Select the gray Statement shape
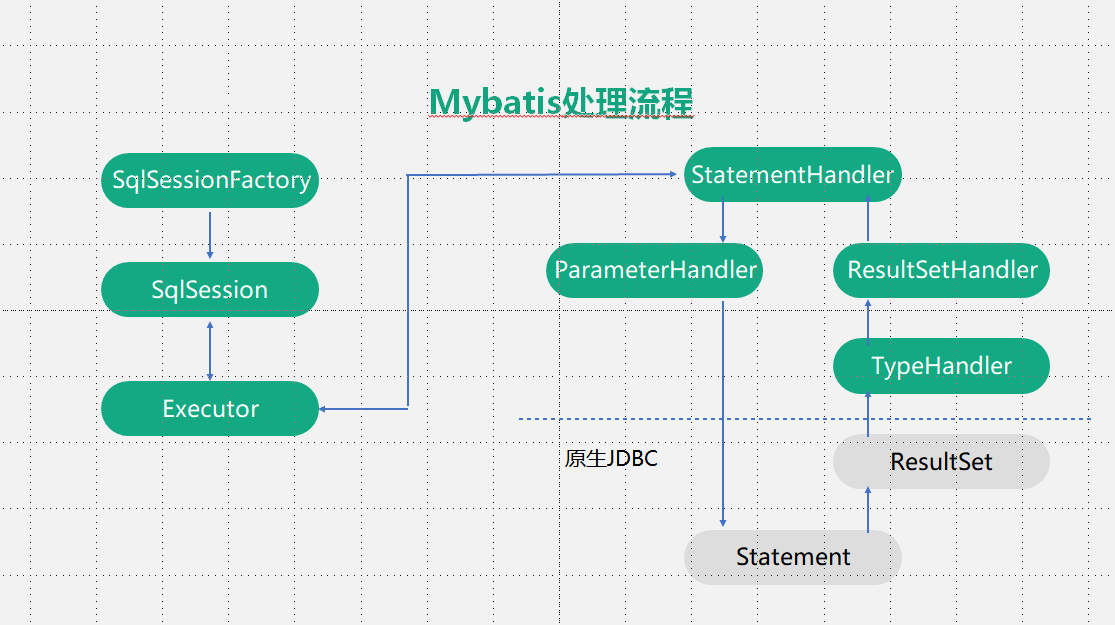This screenshot has width=1115, height=625. tap(793, 557)
